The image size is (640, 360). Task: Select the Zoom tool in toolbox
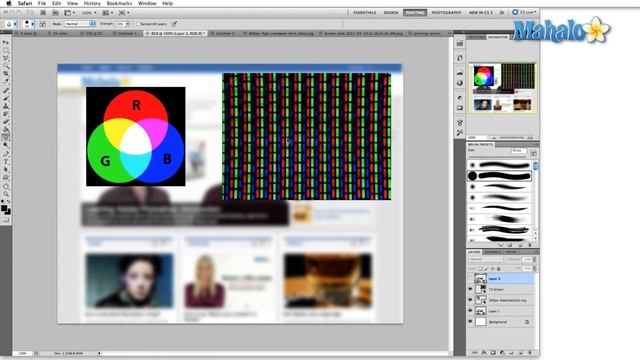(6, 194)
